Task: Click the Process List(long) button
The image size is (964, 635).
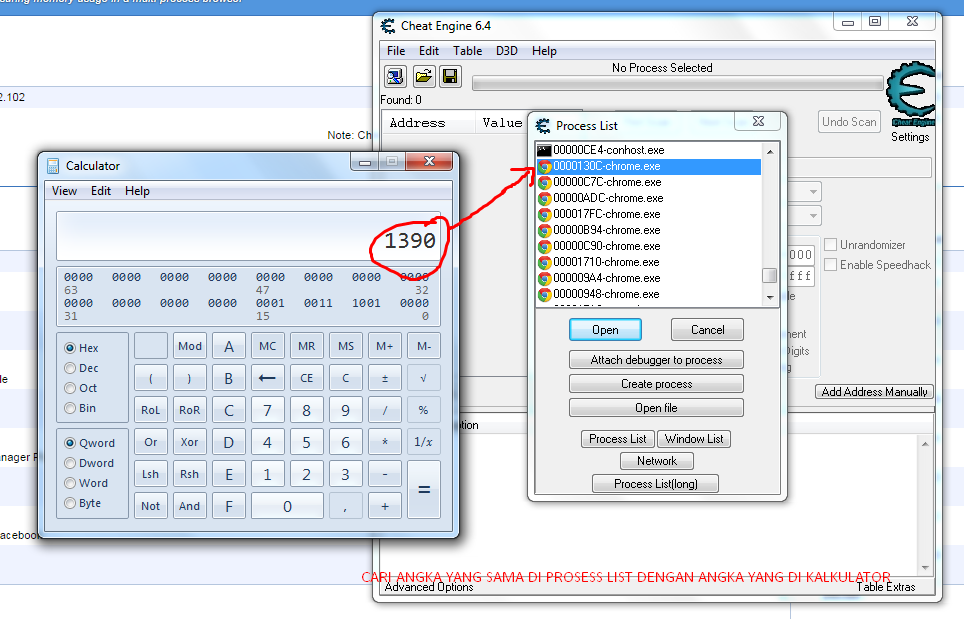Action: pos(655,484)
